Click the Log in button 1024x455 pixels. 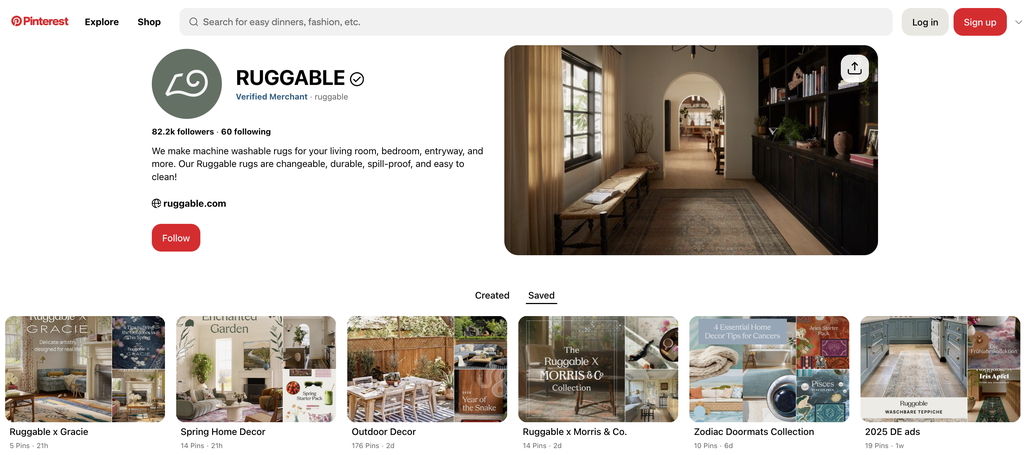point(925,22)
